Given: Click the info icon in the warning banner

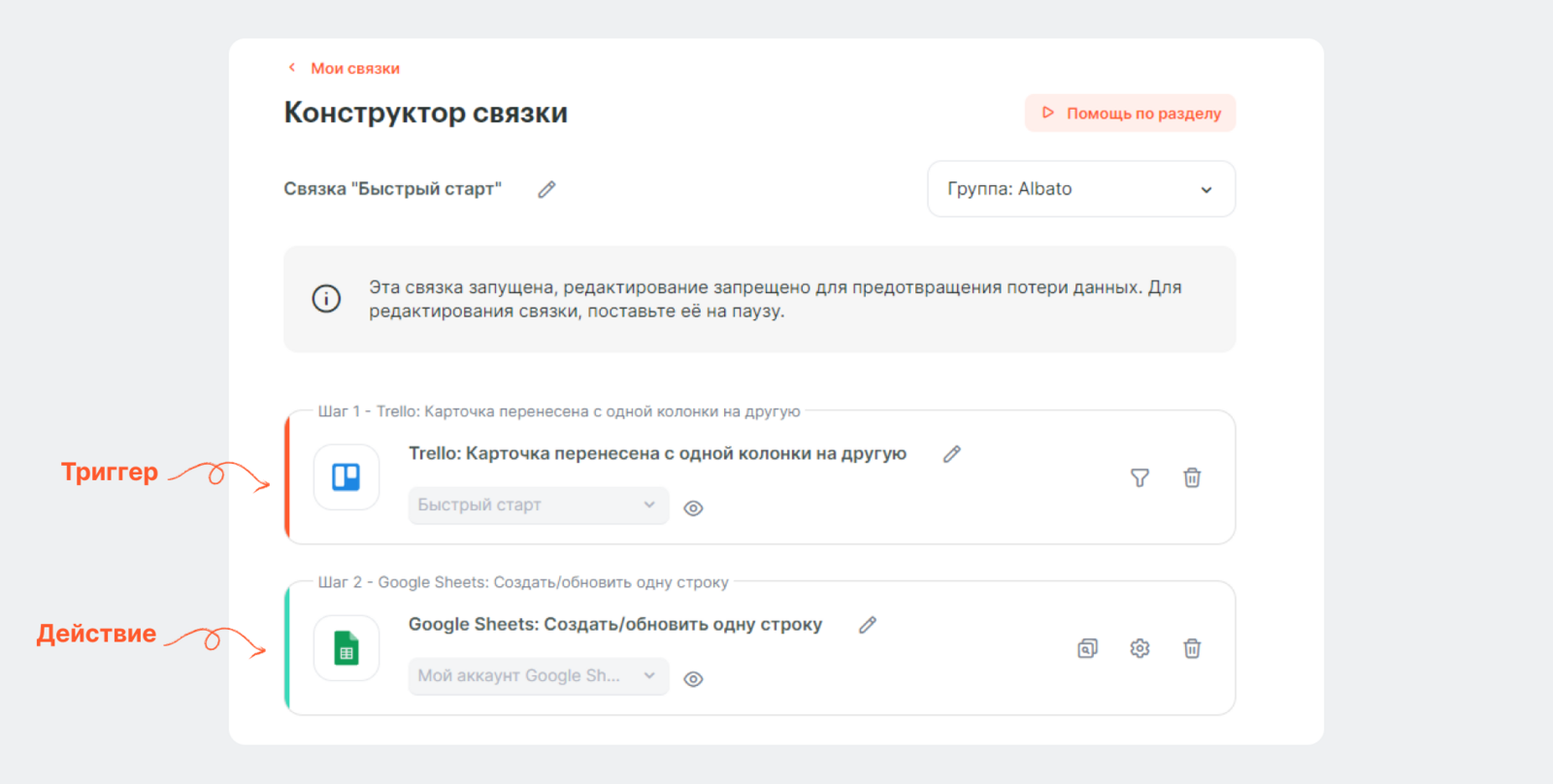Looking at the screenshot, I should point(326,299).
